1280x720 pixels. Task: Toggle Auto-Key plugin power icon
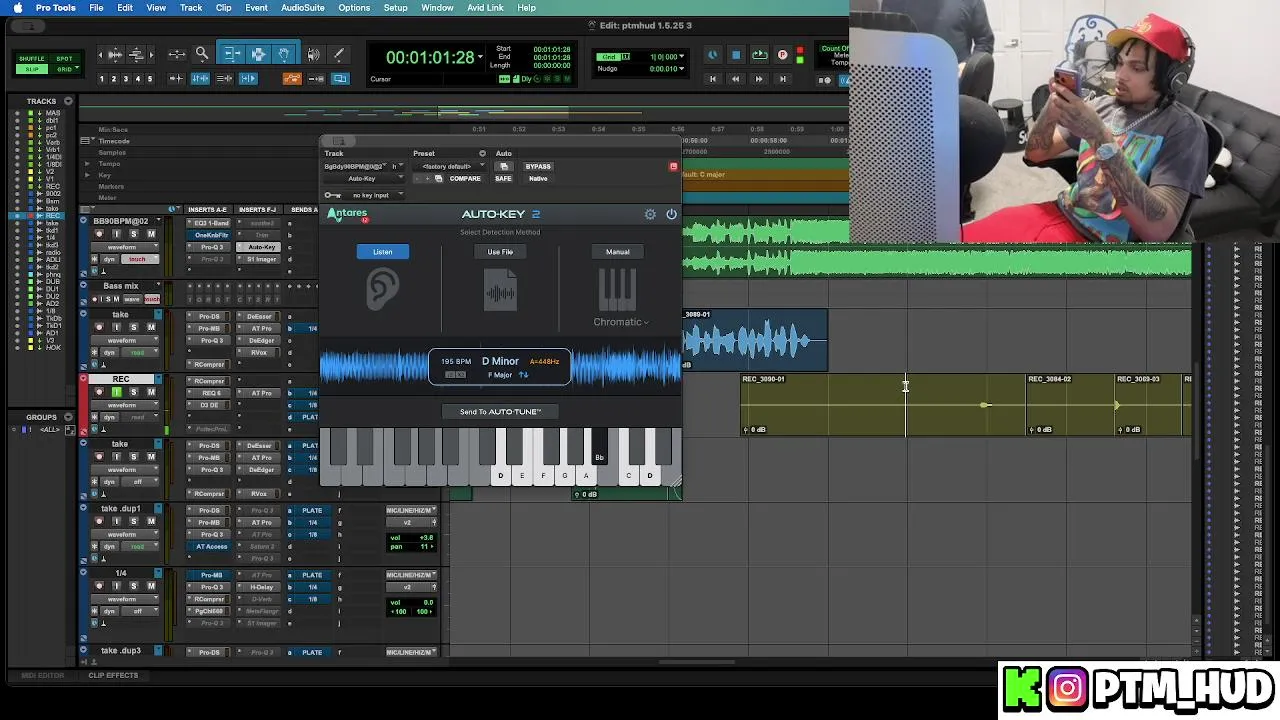coord(671,214)
